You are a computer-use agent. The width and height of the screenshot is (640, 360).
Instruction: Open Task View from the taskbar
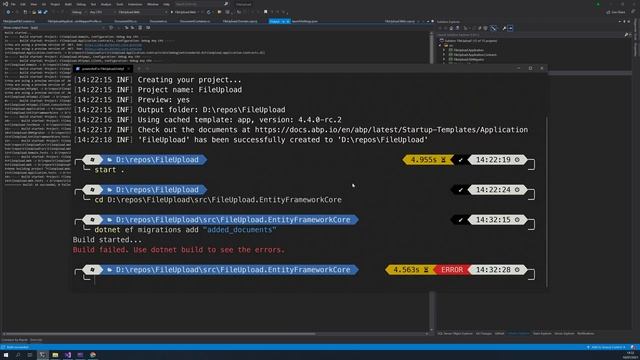click(x=30, y=355)
